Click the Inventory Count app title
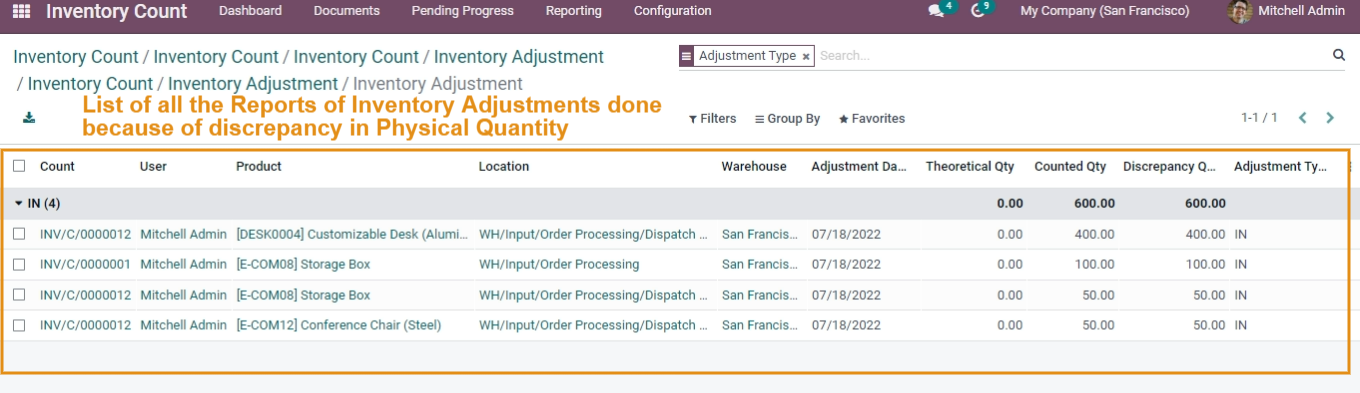Screen dimensions: 1360x393 [116, 12]
